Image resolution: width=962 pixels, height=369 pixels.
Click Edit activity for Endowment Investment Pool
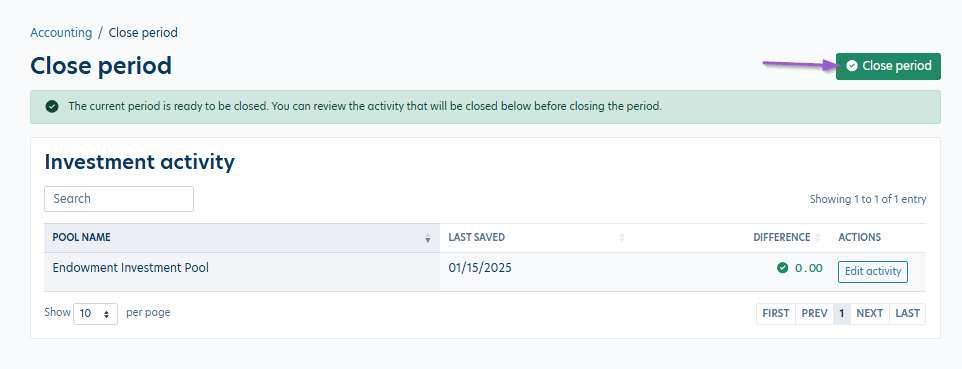(872, 271)
